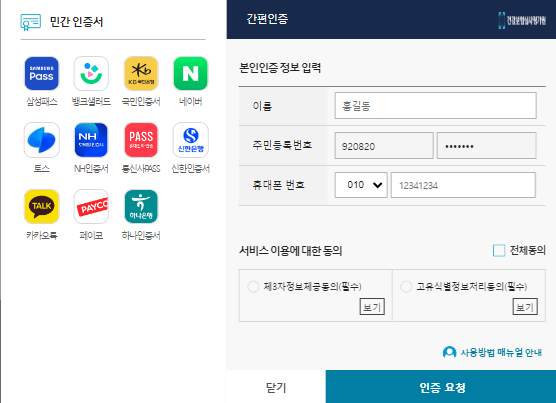
Task: Choose the Toss certificate icon
Action: pos(41,140)
